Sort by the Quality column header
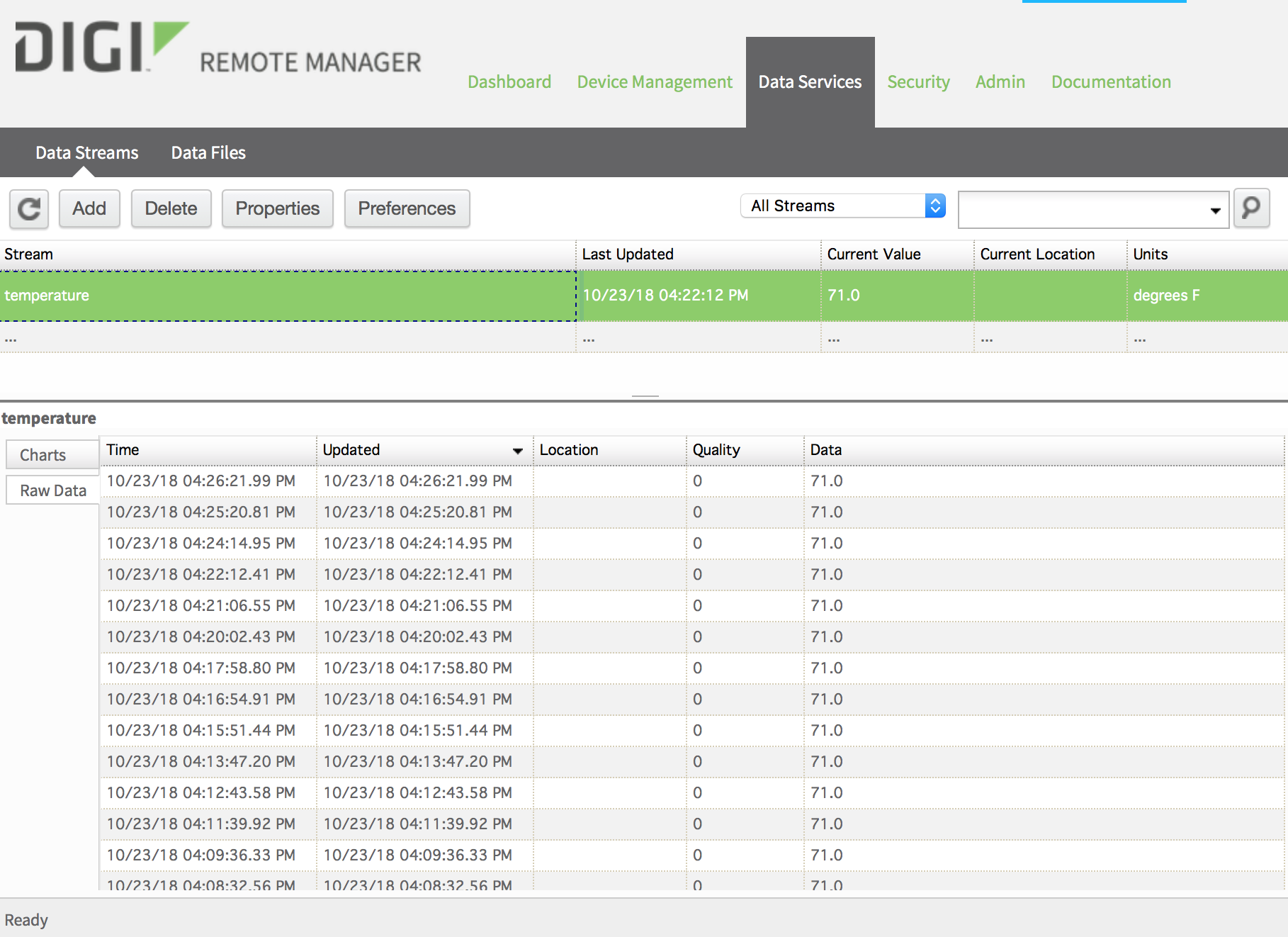The height and width of the screenshot is (937, 1288). [745, 450]
